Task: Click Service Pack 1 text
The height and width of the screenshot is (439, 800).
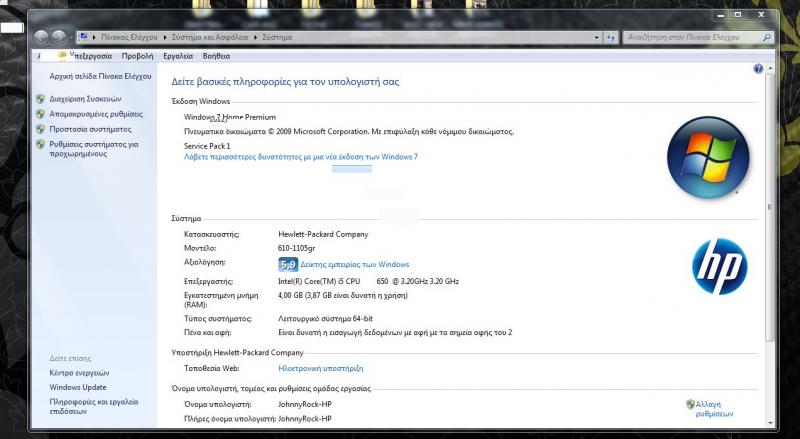Action: [x=207, y=146]
